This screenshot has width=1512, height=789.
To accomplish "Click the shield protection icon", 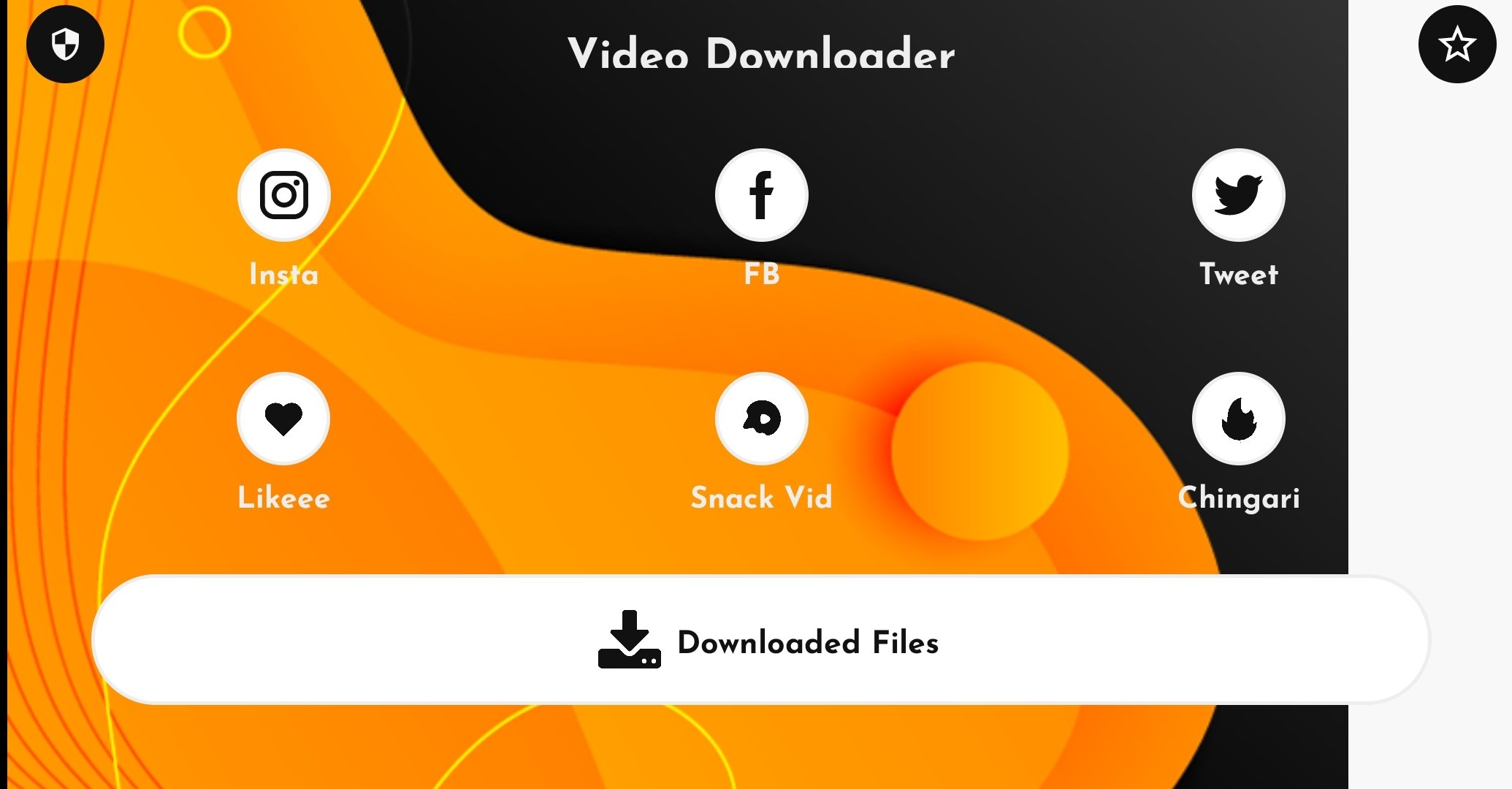I will [64, 44].
